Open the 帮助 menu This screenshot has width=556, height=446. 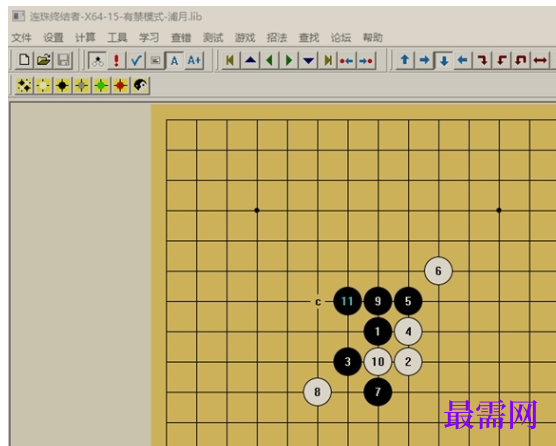point(373,37)
